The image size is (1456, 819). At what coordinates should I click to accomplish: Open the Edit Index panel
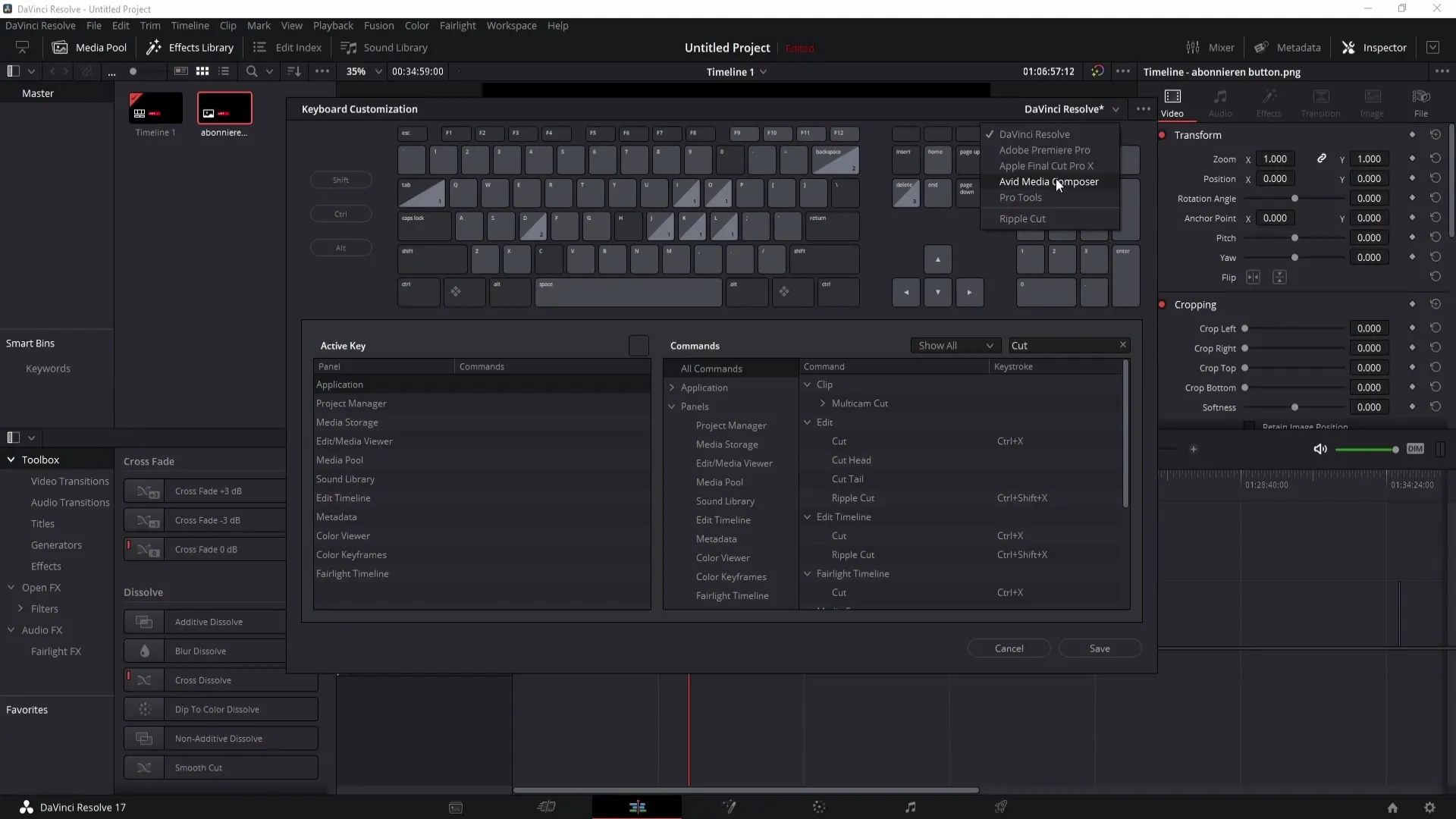[287, 47]
